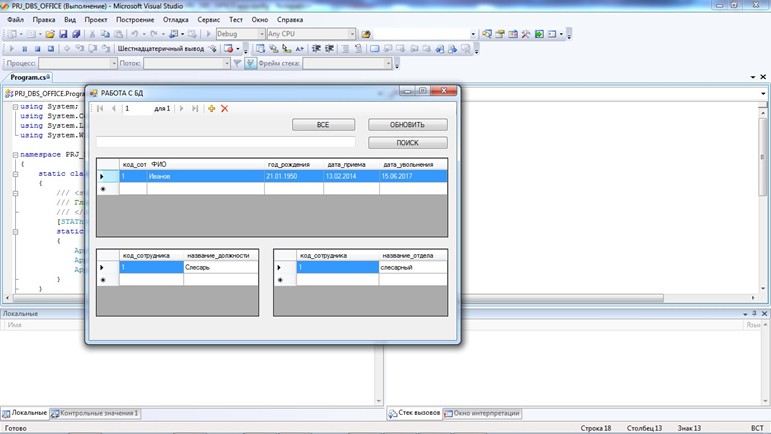Switch to Контрольные значения 1 tab
The width and height of the screenshot is (771, 434).
pos(95,413)
